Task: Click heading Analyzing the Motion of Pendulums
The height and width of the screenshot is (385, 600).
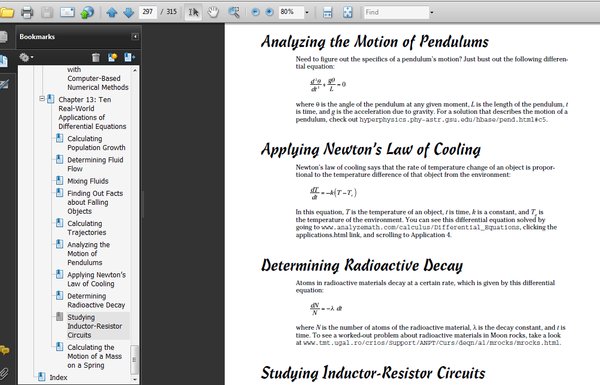Action: tap(375, 42)
